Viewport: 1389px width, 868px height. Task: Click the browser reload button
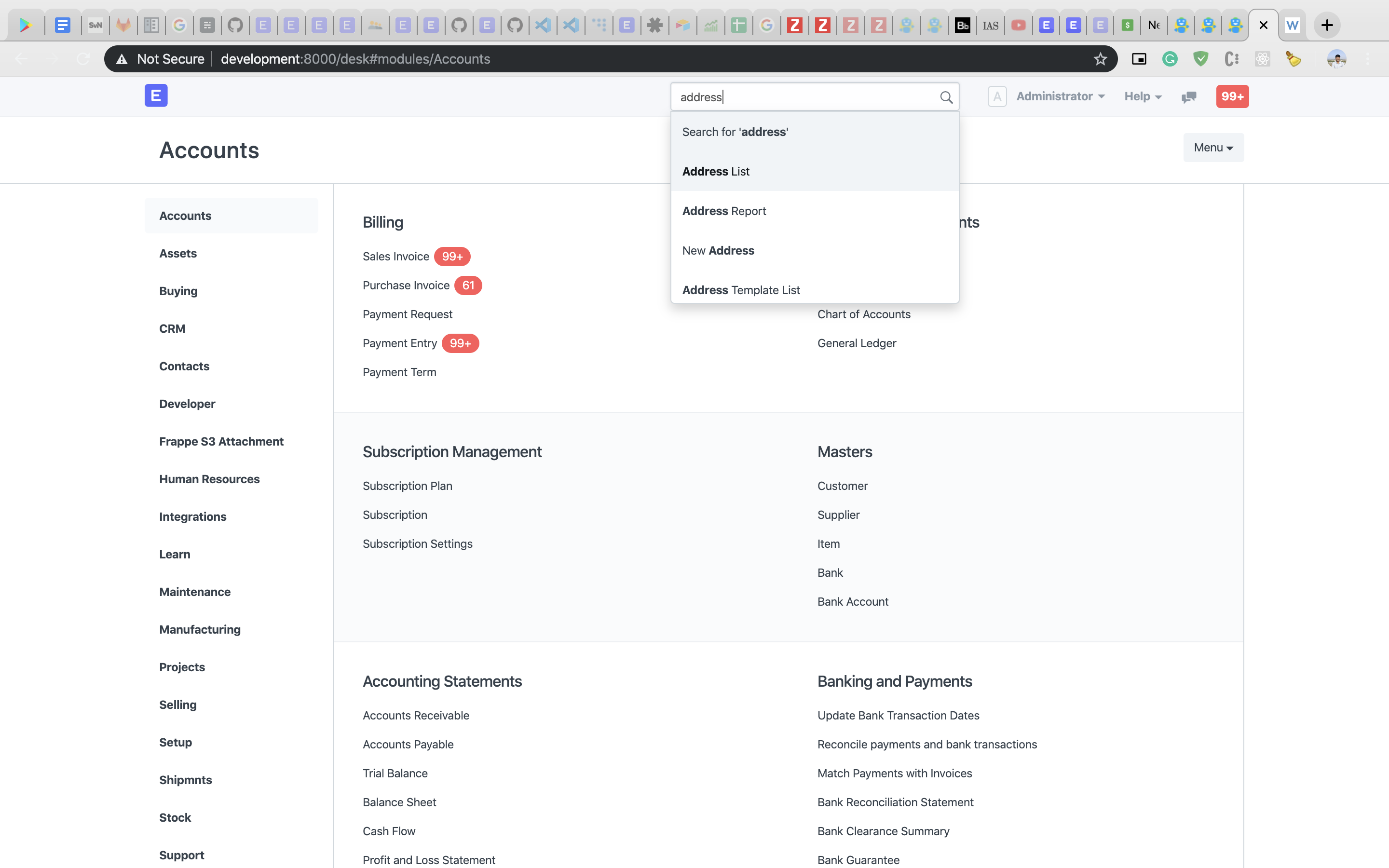coord(83,59)
